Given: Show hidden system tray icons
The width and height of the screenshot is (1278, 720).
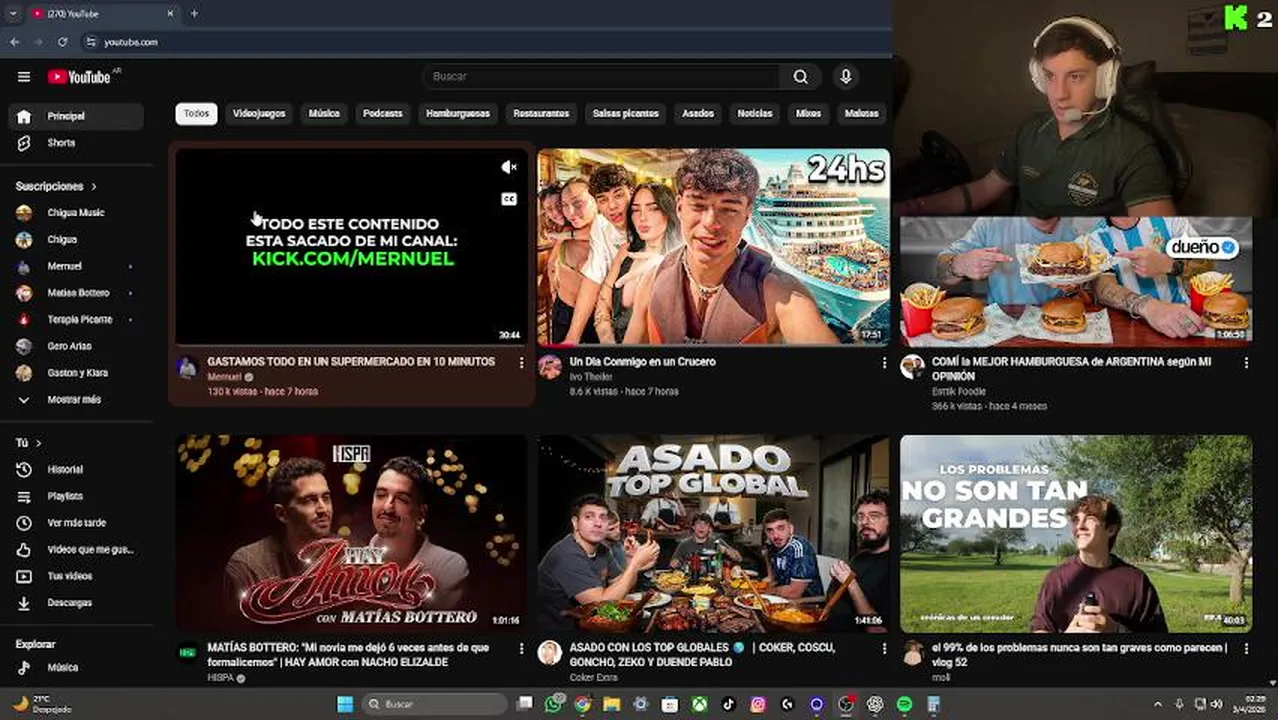Looking at the screenshot, I should pyautogui.click(x=1158, y=704).
